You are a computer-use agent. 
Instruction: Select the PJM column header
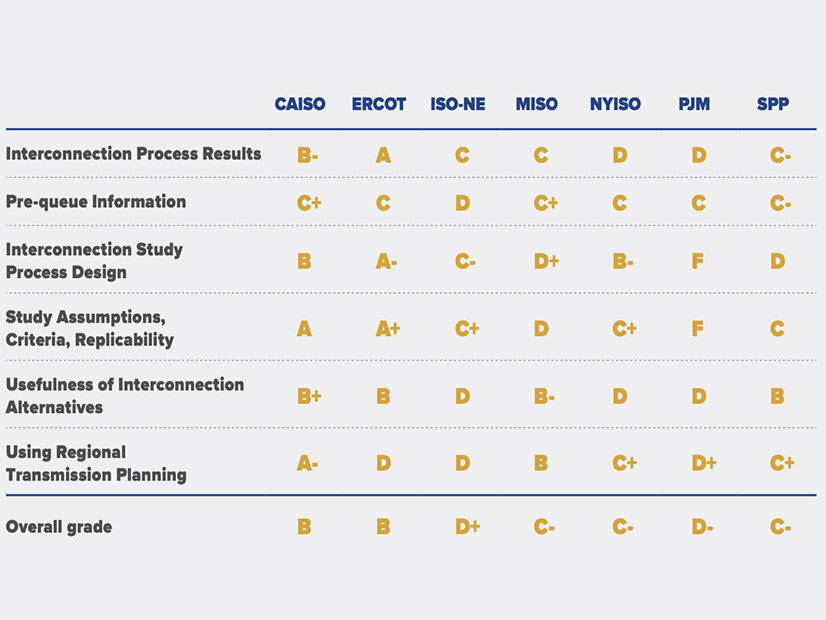[x=694, y=104]
